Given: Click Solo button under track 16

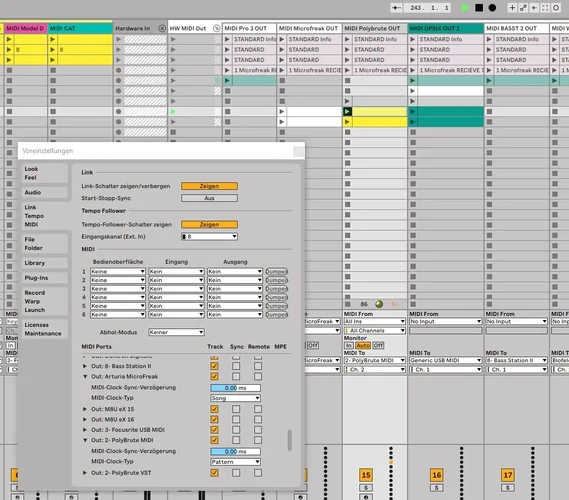Looking at the screenshot, I should click(x=437, y=488).
